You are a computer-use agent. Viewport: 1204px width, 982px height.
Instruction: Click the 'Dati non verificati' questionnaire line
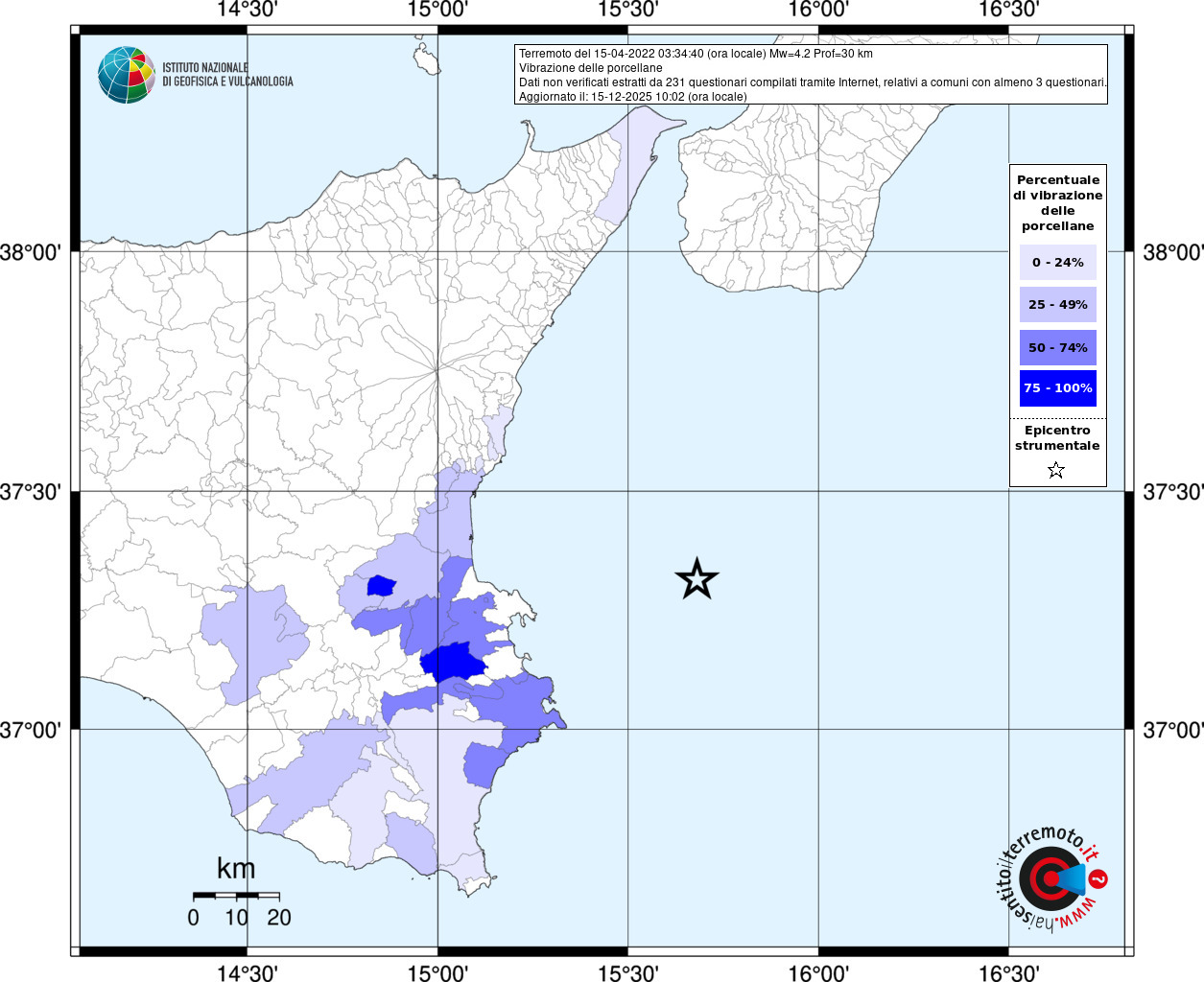pos(813,82)
